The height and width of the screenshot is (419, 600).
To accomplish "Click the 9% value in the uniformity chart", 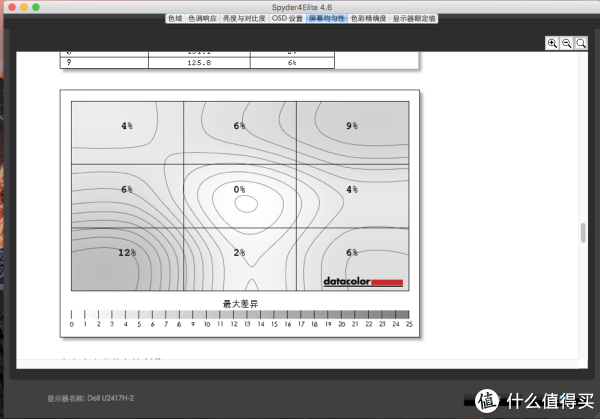I will pos(352,126).
